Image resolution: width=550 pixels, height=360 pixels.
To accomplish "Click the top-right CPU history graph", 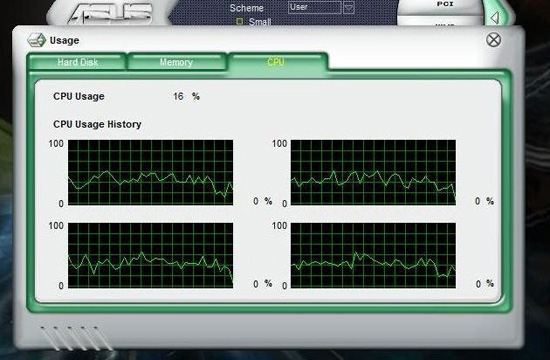I will pos(374,172).
